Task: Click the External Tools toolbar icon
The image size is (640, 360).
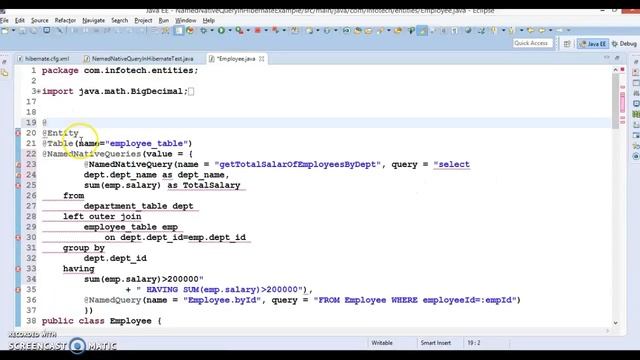Action: click(276, 31)
